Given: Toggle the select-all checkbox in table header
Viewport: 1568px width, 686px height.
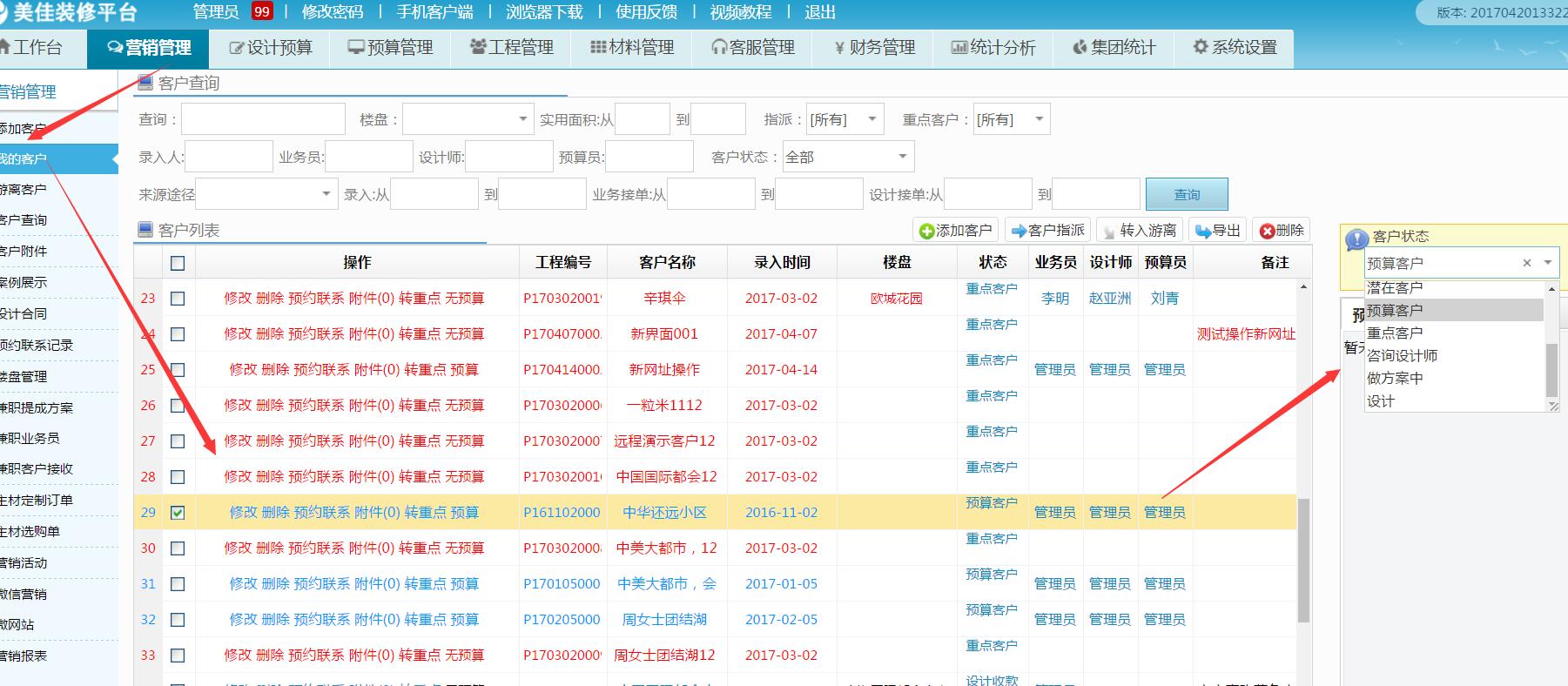Looking at the screenshot, I should pyautogui.click(x=178, y=263).
